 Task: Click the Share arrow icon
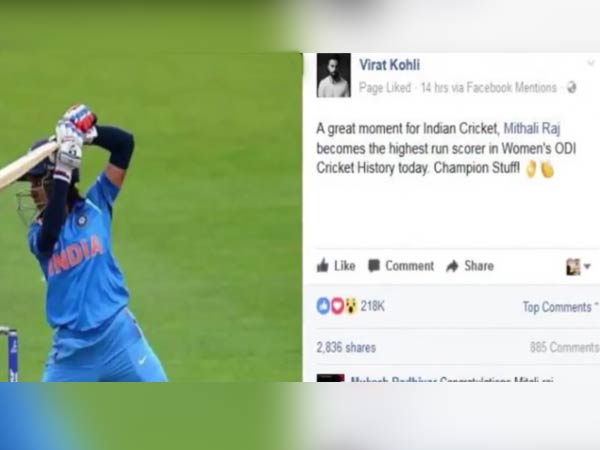pos(452,266)
